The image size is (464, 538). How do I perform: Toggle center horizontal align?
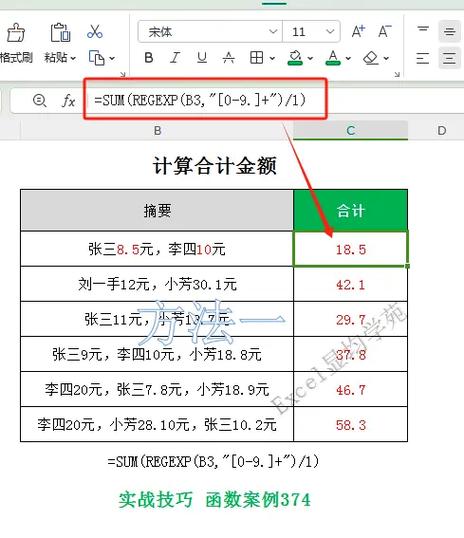[449, 58]
